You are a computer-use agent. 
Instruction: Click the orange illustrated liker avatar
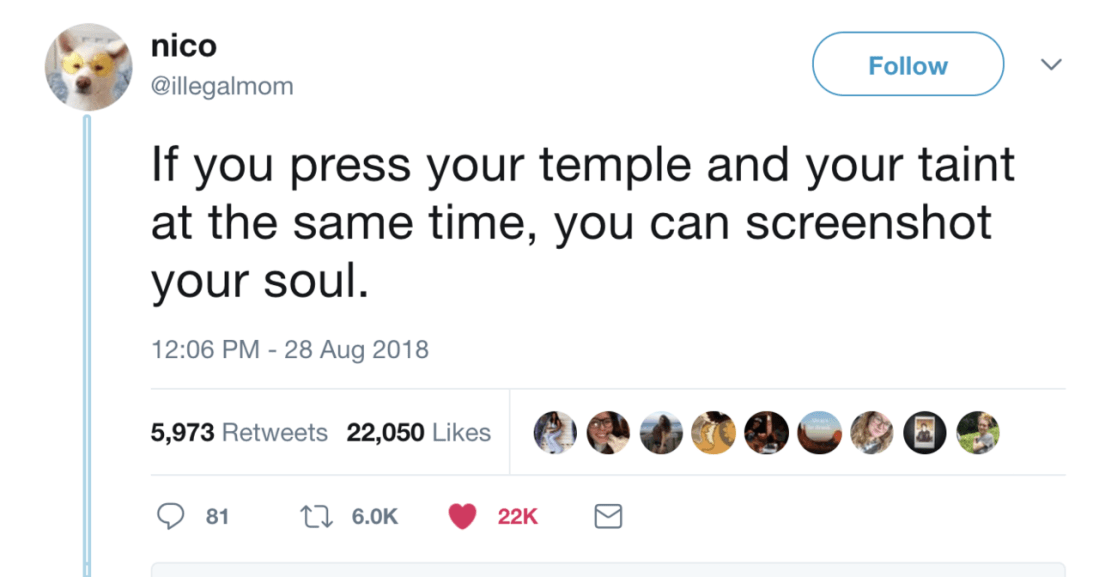click(x=713, y=433)
